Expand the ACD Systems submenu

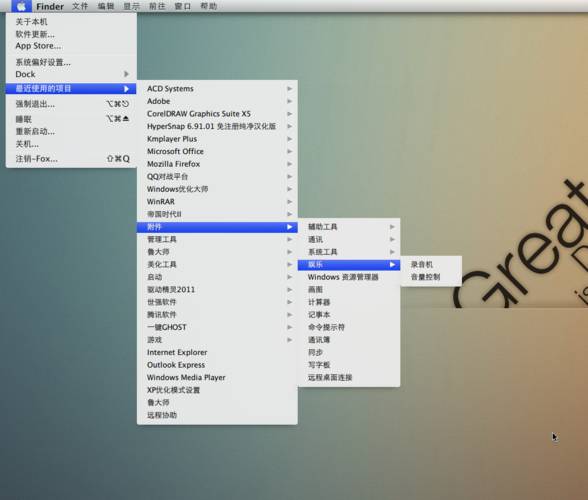click(217, 89)
